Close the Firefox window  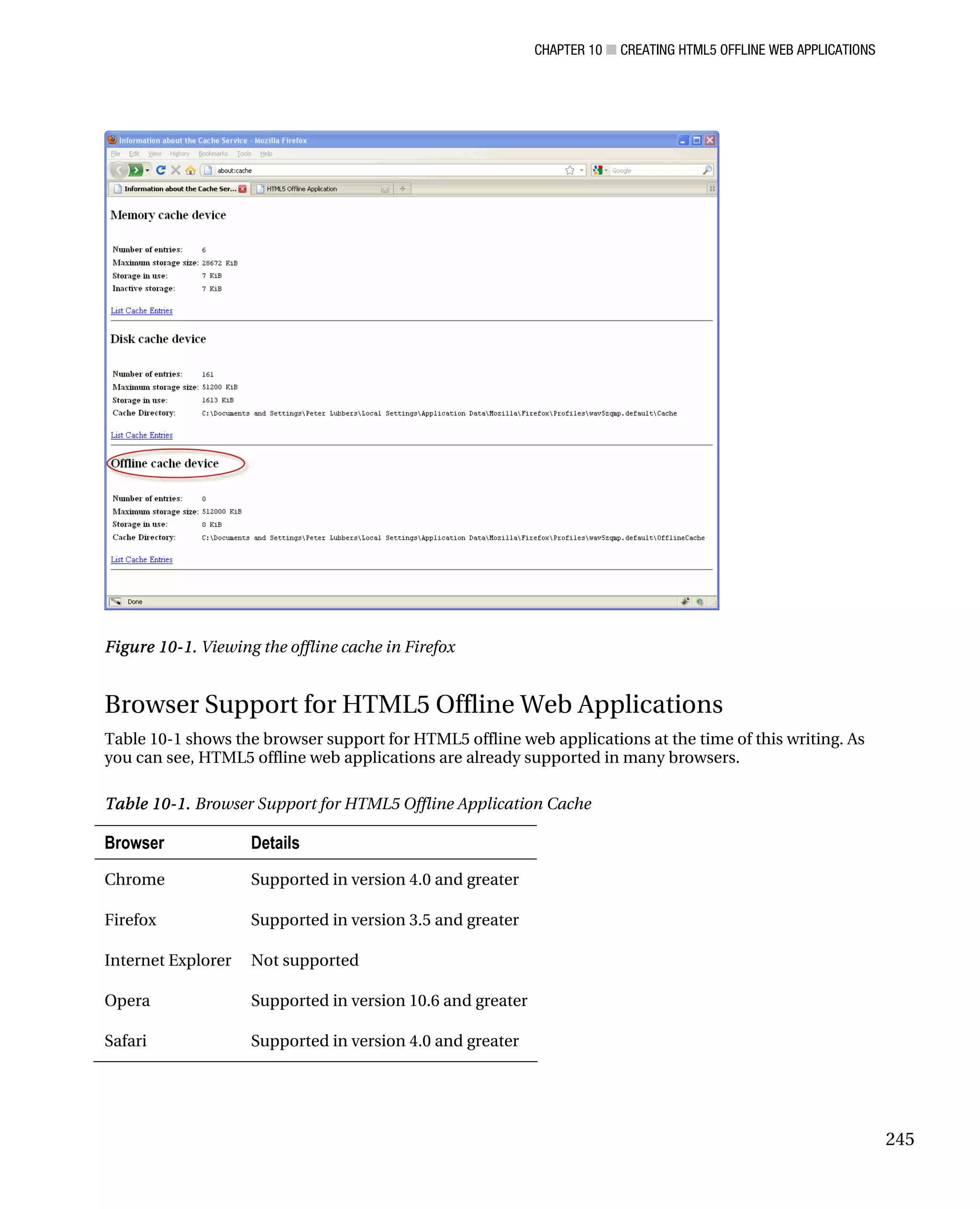coord(710,140)
